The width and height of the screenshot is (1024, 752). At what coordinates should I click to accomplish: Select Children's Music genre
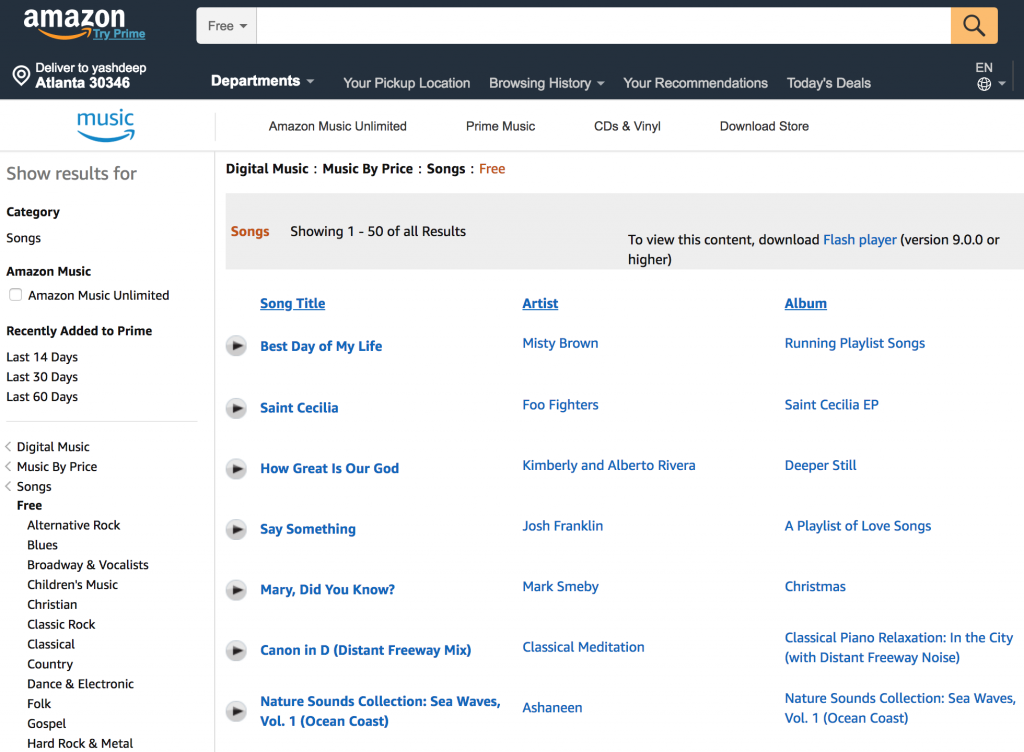(x=72, y=585)
